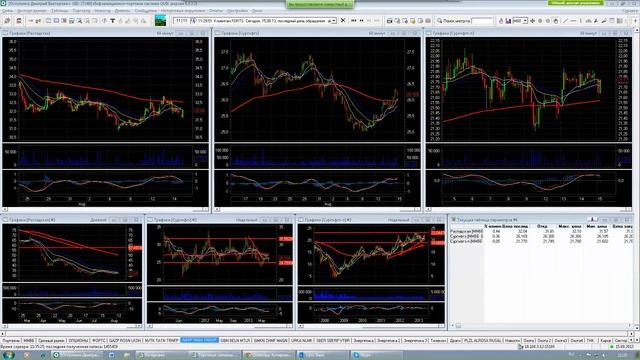Switch to the Новости tab
This screenshot has width=640, height=360.
pyautogui.click(x=512, y=340)
